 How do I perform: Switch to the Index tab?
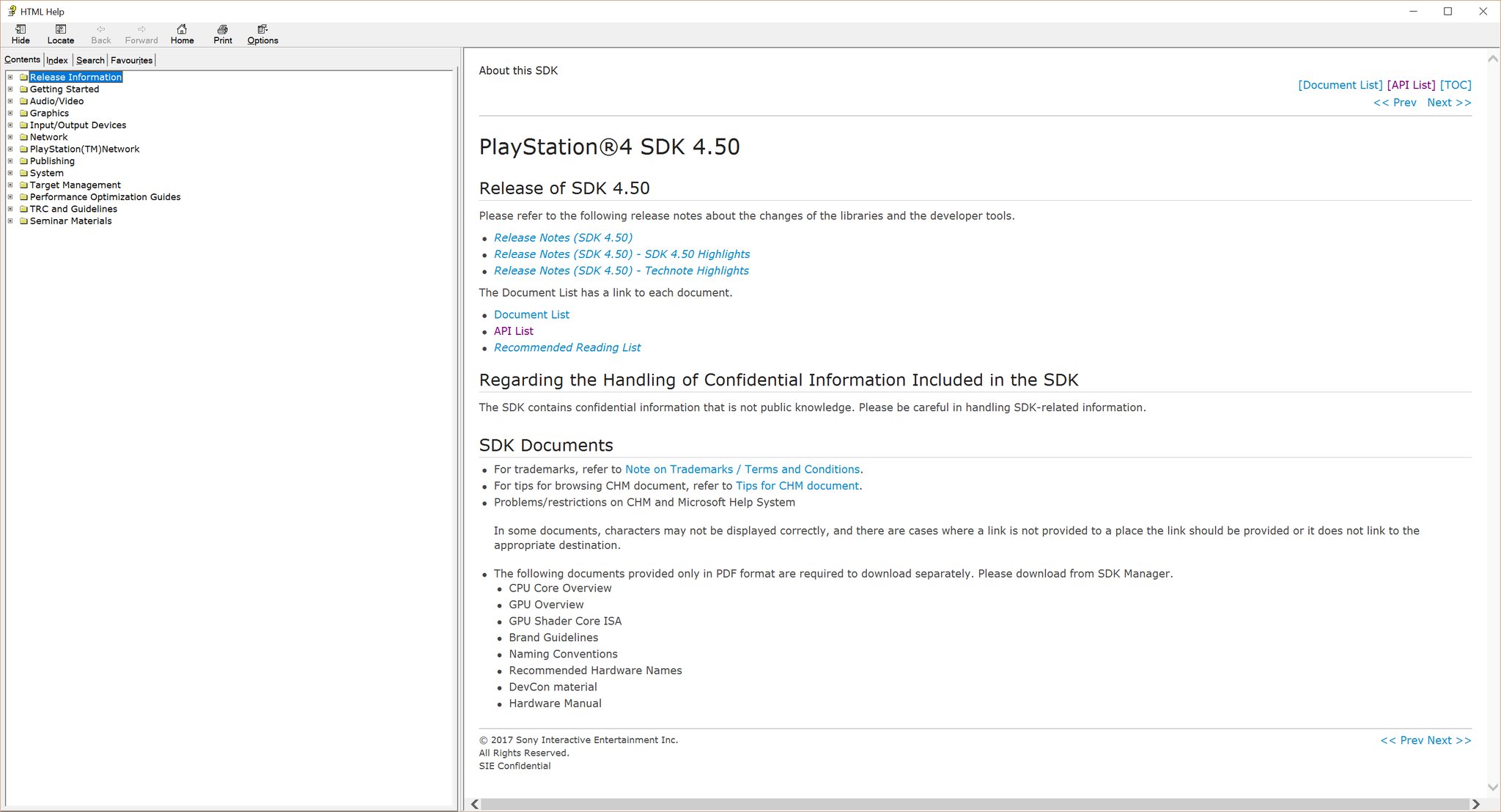pos(57,60)
